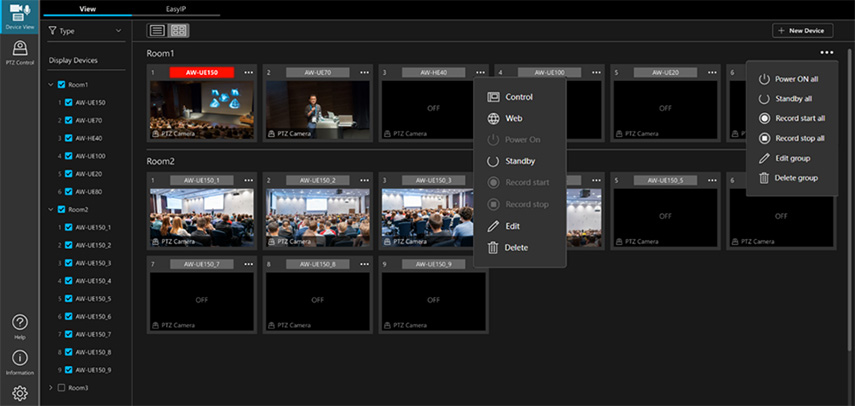This screenshot has width=855, height=406.
Task: Click the vertical scrollbar at right edge
Action: coord(848,199)
